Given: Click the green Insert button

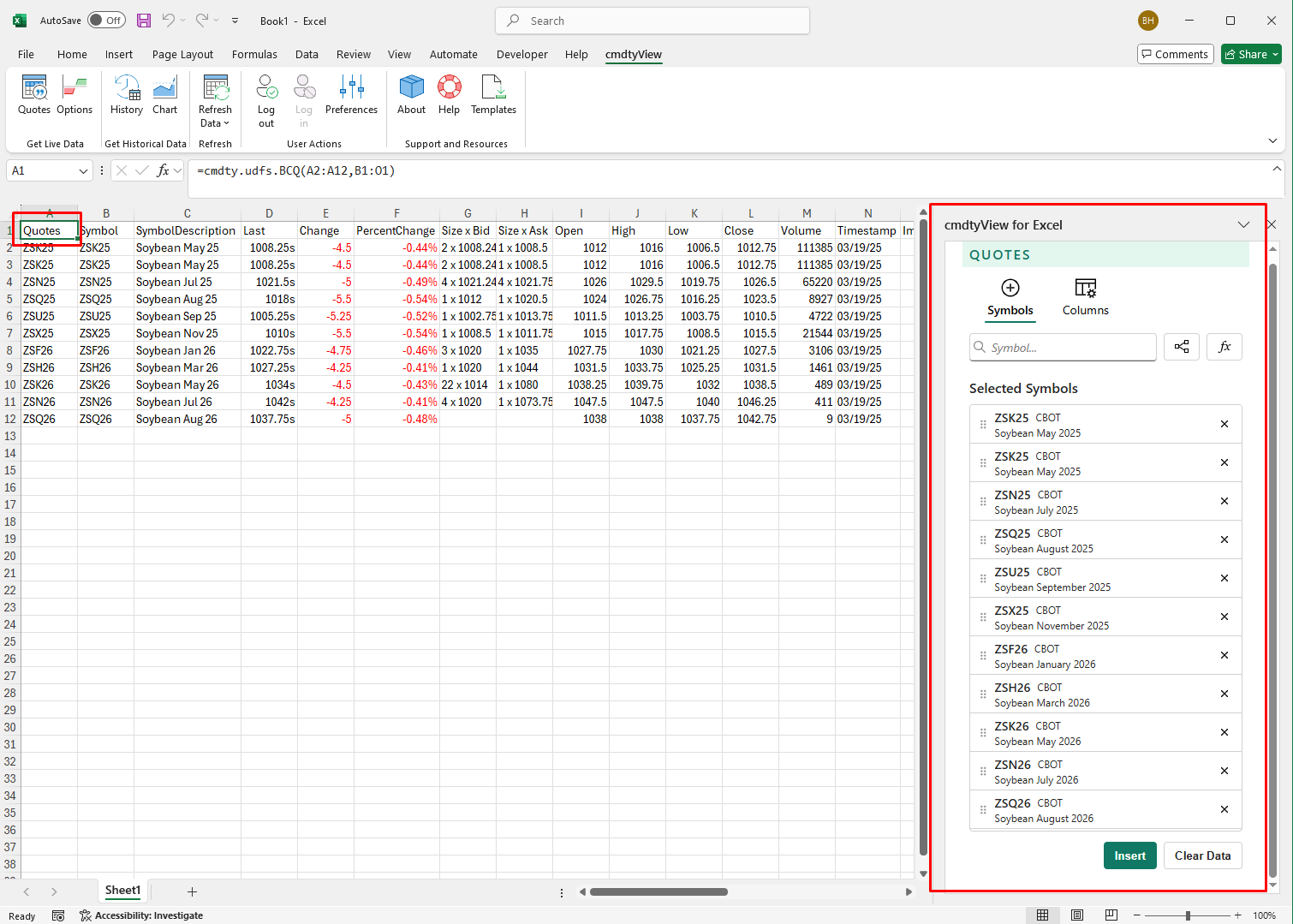Looking at the screenshot, I should [x=1130, y=855].
